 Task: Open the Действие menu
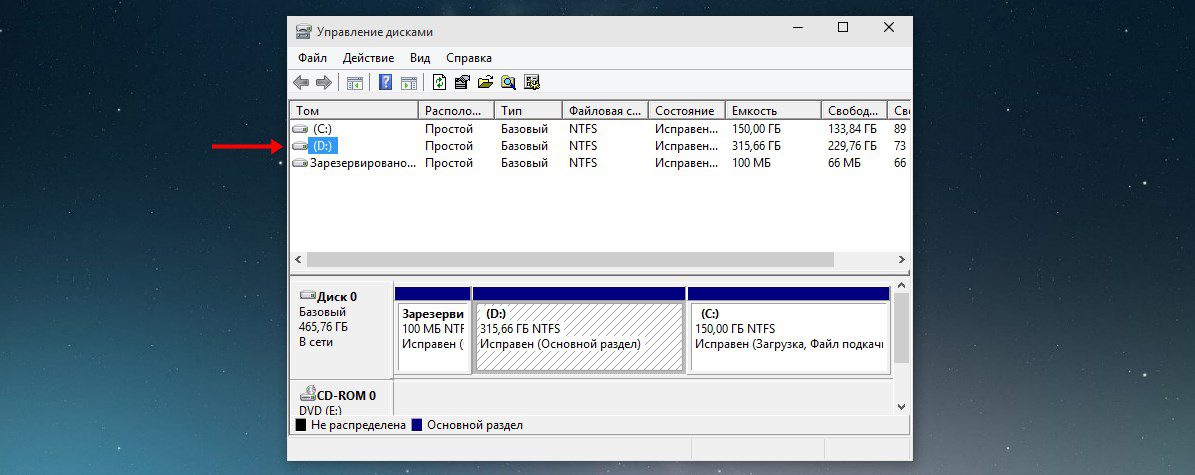pos(368,58)
